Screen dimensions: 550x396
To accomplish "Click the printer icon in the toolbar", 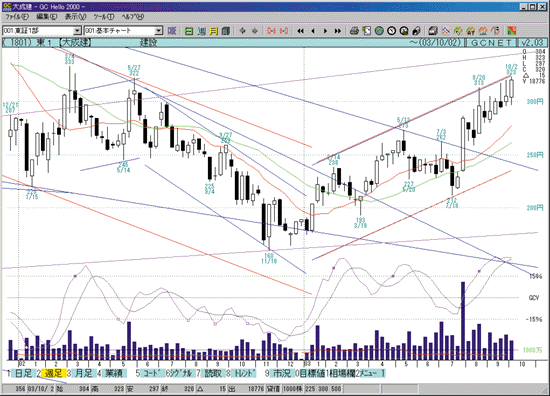I will (354, 31).
